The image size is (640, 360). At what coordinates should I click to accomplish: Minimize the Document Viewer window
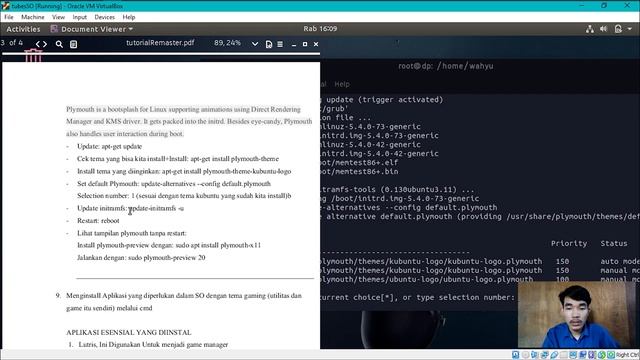point(294,44)
